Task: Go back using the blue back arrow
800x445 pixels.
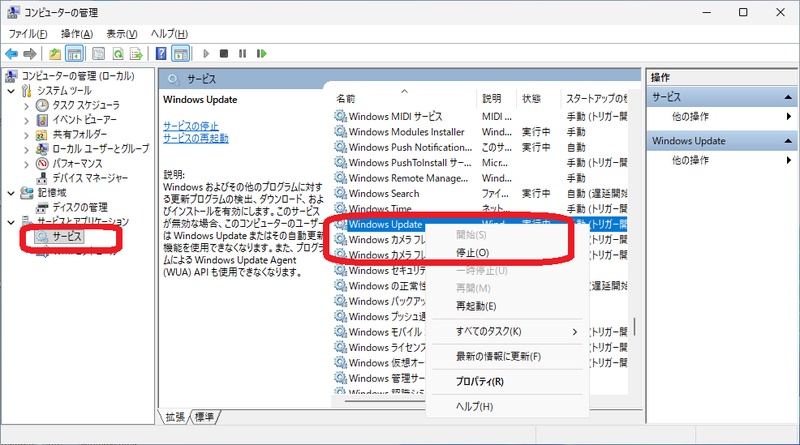Action: point(11,54)
